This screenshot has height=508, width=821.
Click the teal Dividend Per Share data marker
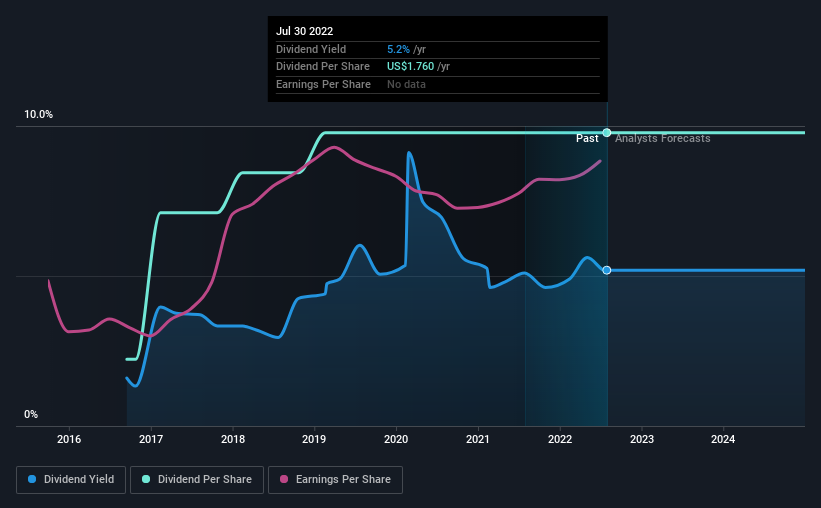click(x=607, y=133)
